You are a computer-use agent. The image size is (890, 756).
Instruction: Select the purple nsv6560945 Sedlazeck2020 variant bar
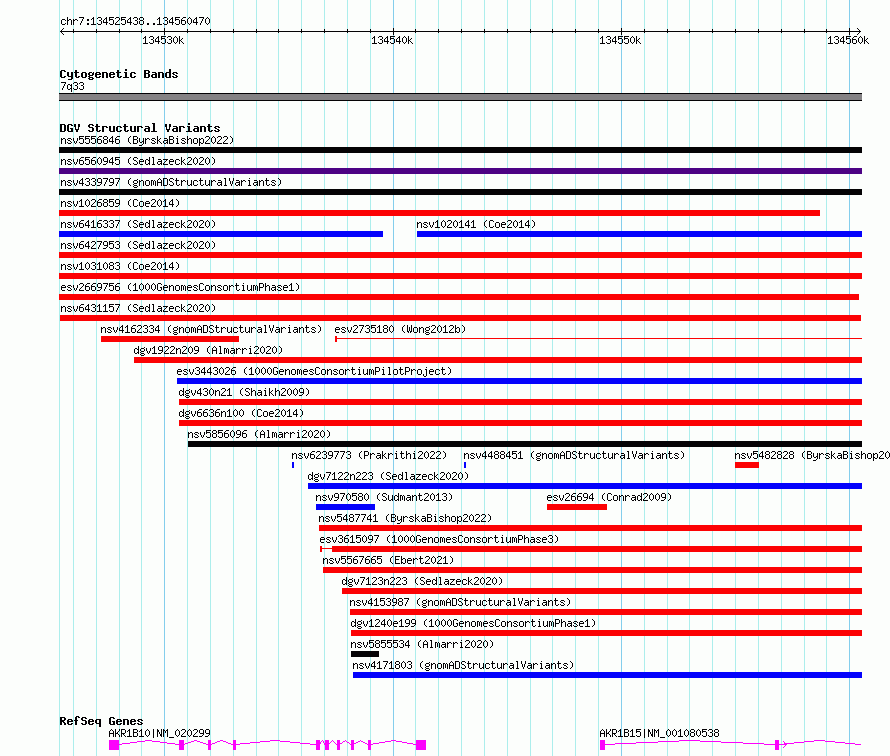[x=460, y=171]
